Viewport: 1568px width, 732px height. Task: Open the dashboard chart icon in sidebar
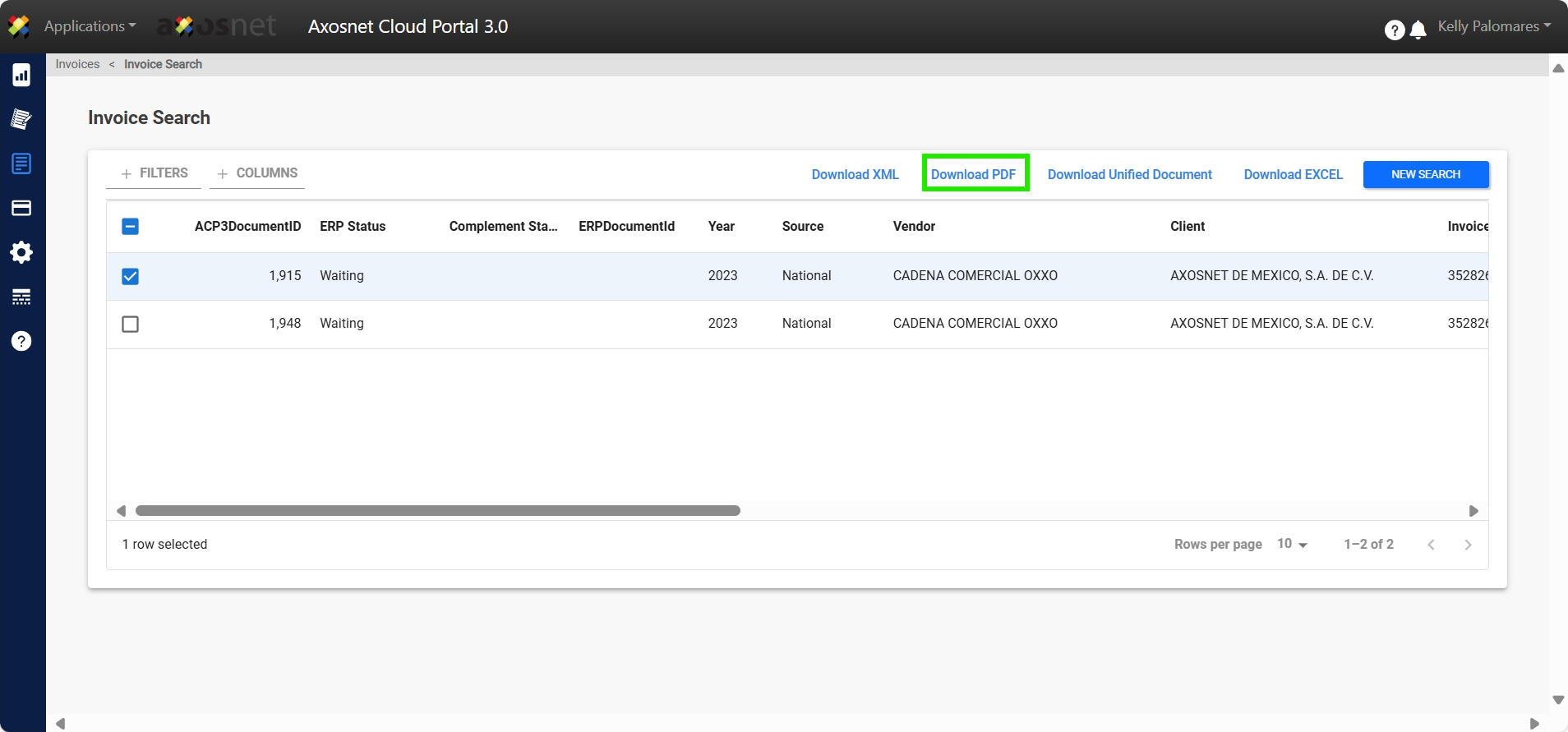click(21, 76)
